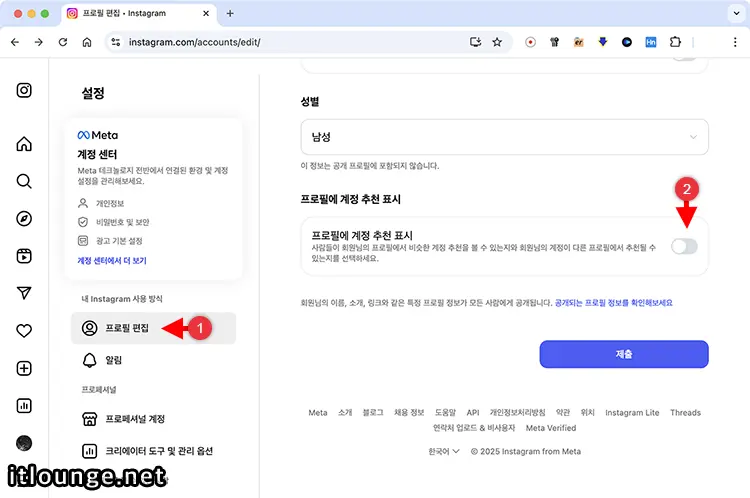The image size is (750, 498).
Task: Click the Create plus icon in sidebar
Action: pos(24,368)
